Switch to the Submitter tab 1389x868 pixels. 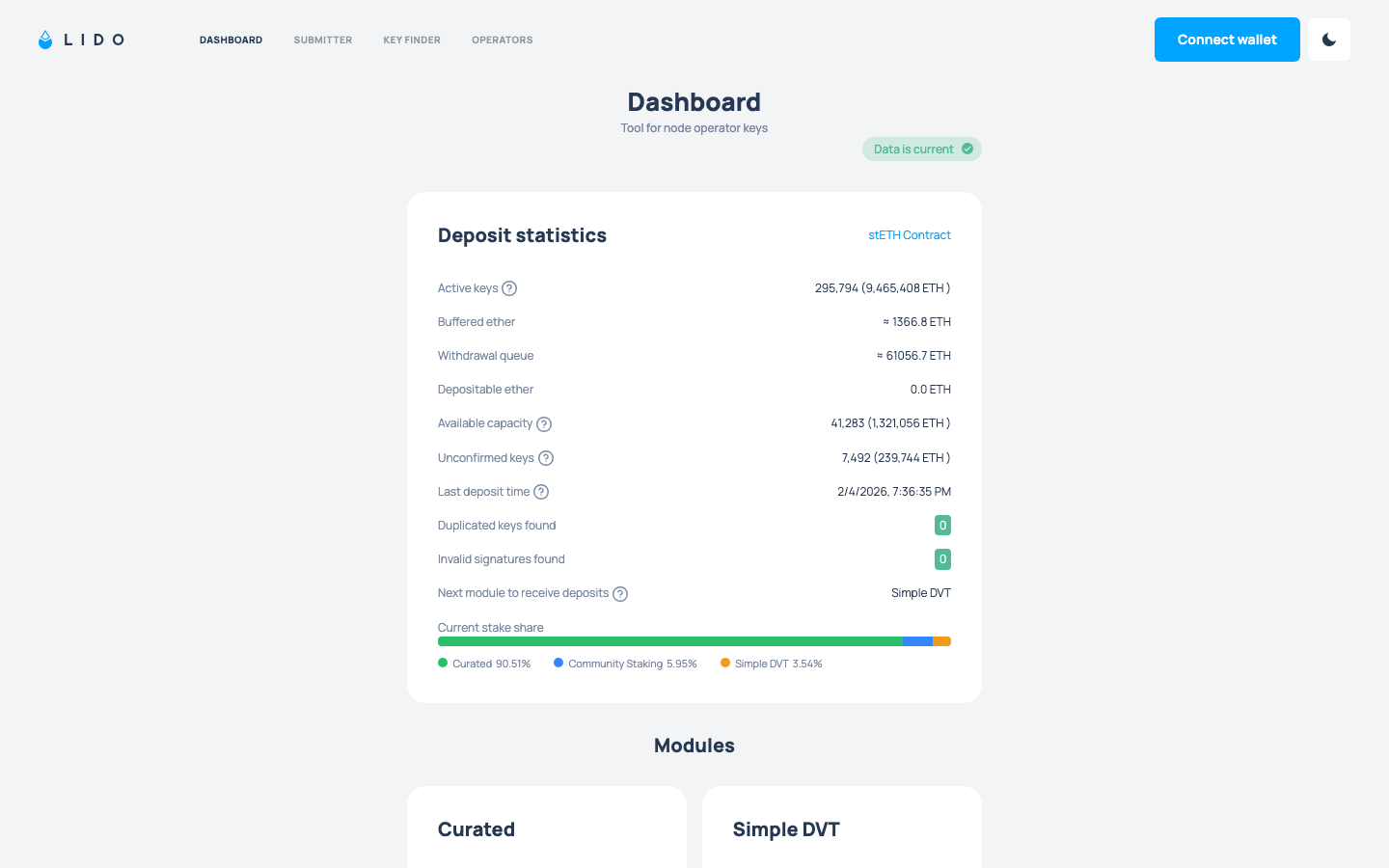click(322, 41)
